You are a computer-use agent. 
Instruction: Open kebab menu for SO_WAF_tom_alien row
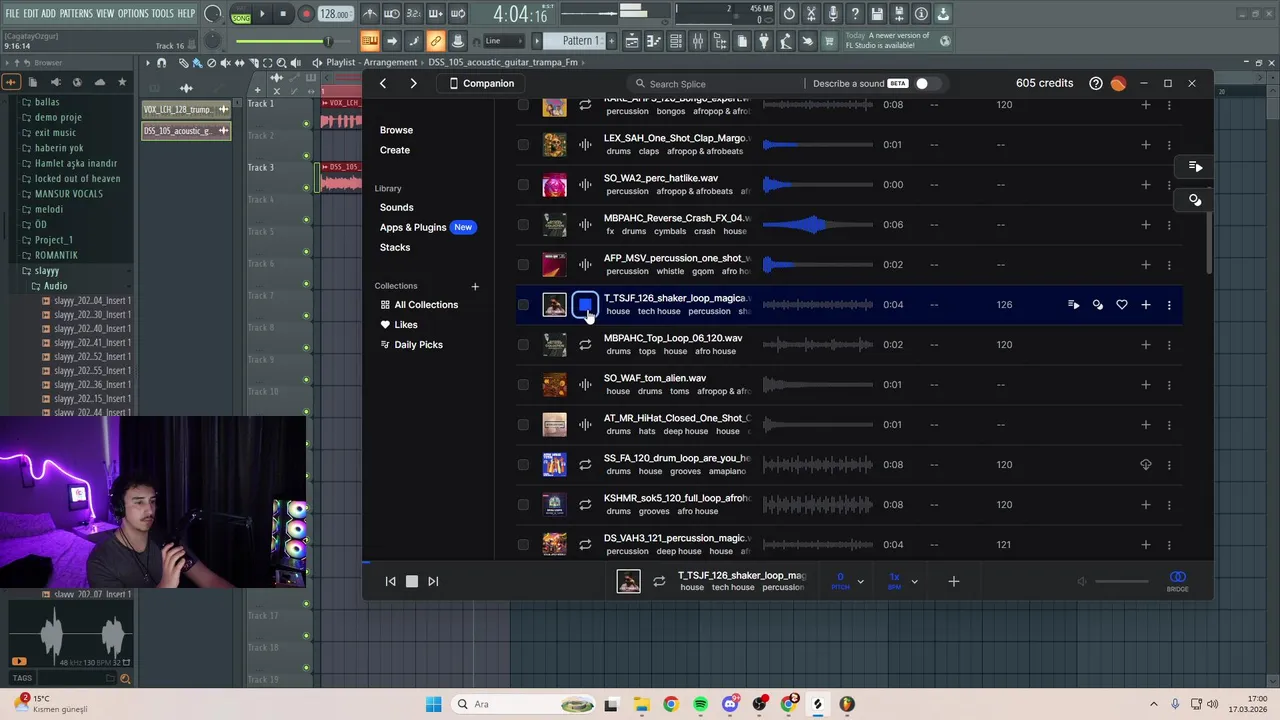coord(1169,385)
